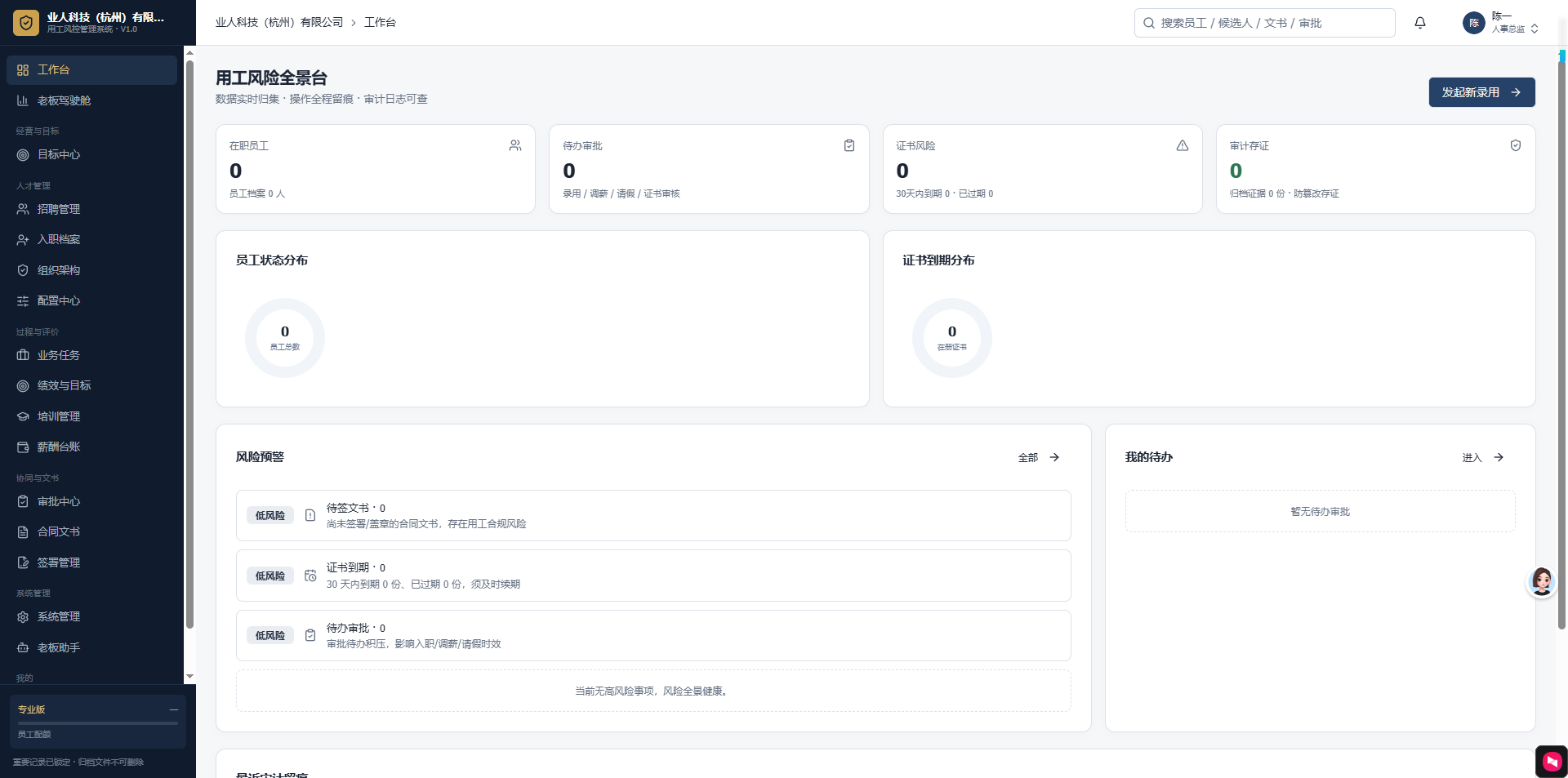Click the 在册证书 donut chart
The width and height of the screenshot is (1568, 778).
[x=952, y=338]
